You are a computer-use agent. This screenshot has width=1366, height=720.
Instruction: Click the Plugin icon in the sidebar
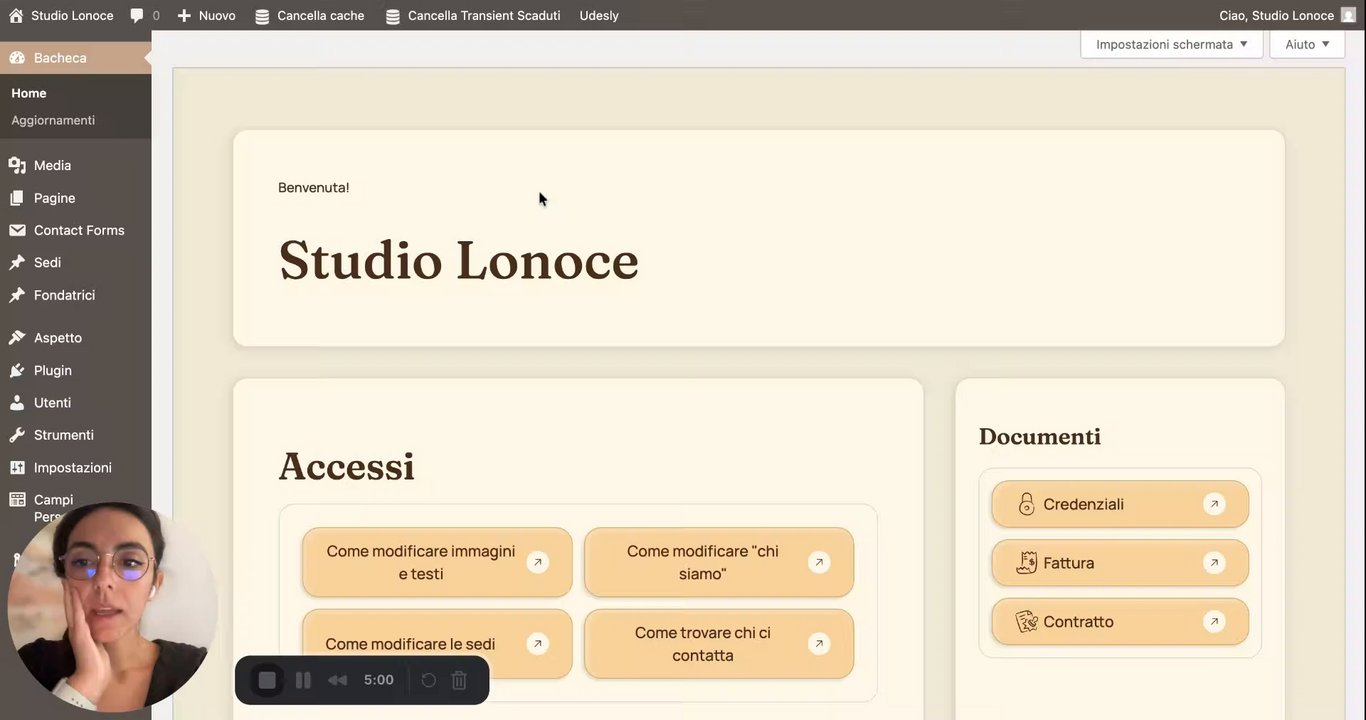(17, 370)
